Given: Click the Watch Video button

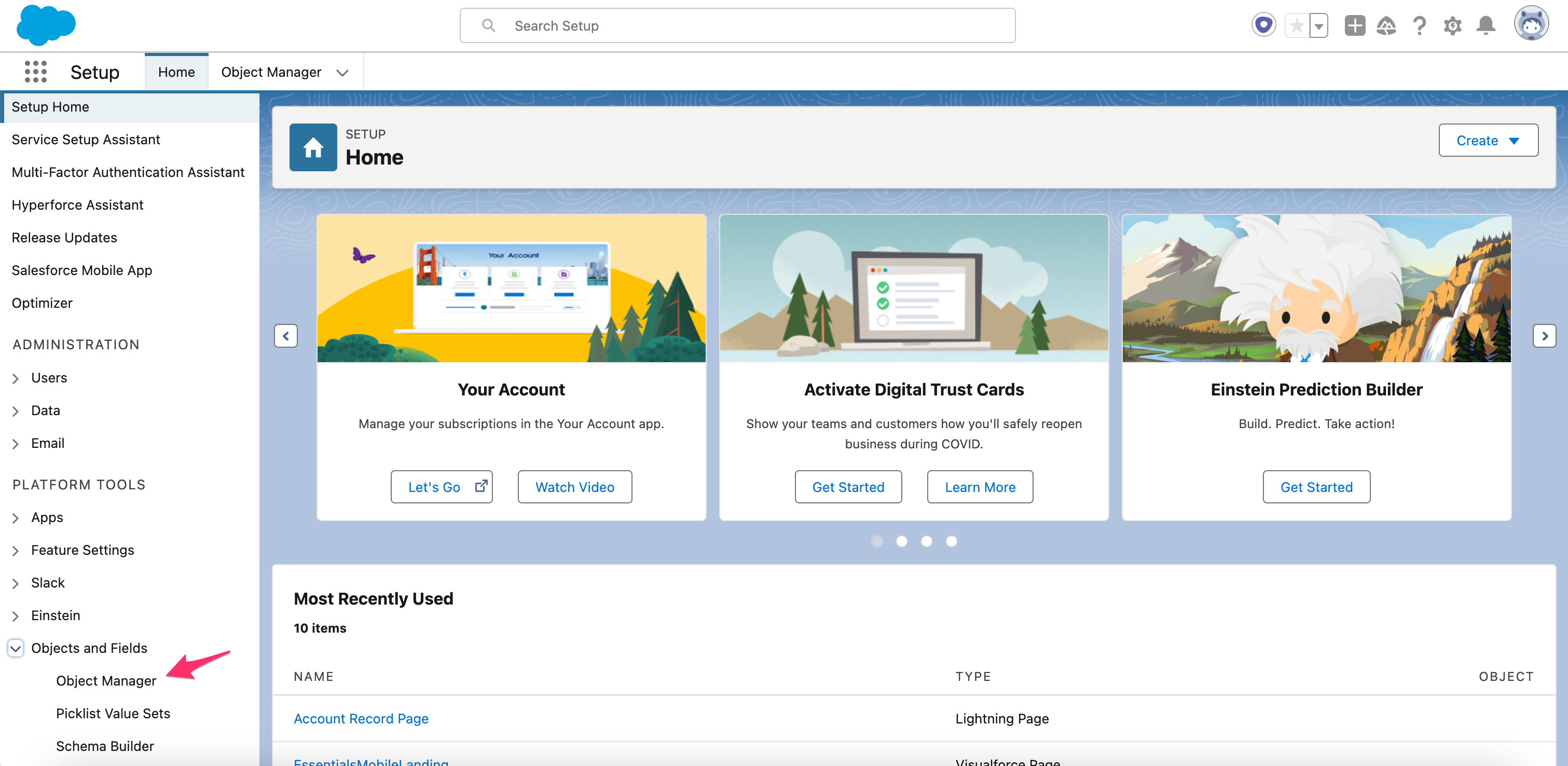Looking at the screenshot, I should [x=574, y=486].
